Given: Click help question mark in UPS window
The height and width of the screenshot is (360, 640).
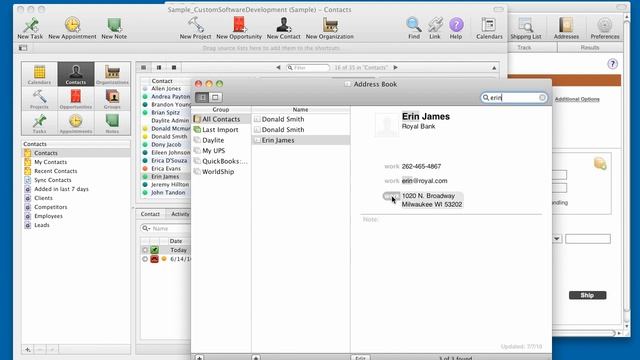Looking at the screenshot, I should [612, 64].
